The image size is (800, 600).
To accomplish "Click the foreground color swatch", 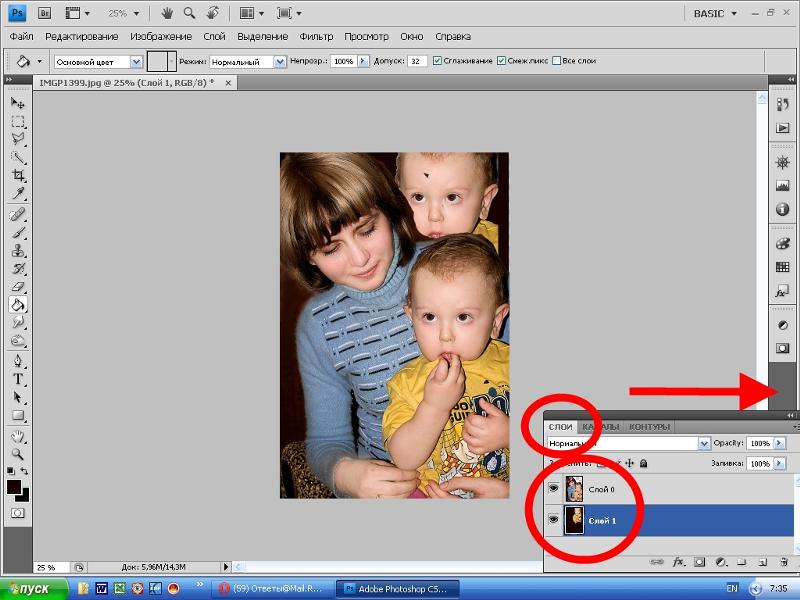I will [14, 486].
